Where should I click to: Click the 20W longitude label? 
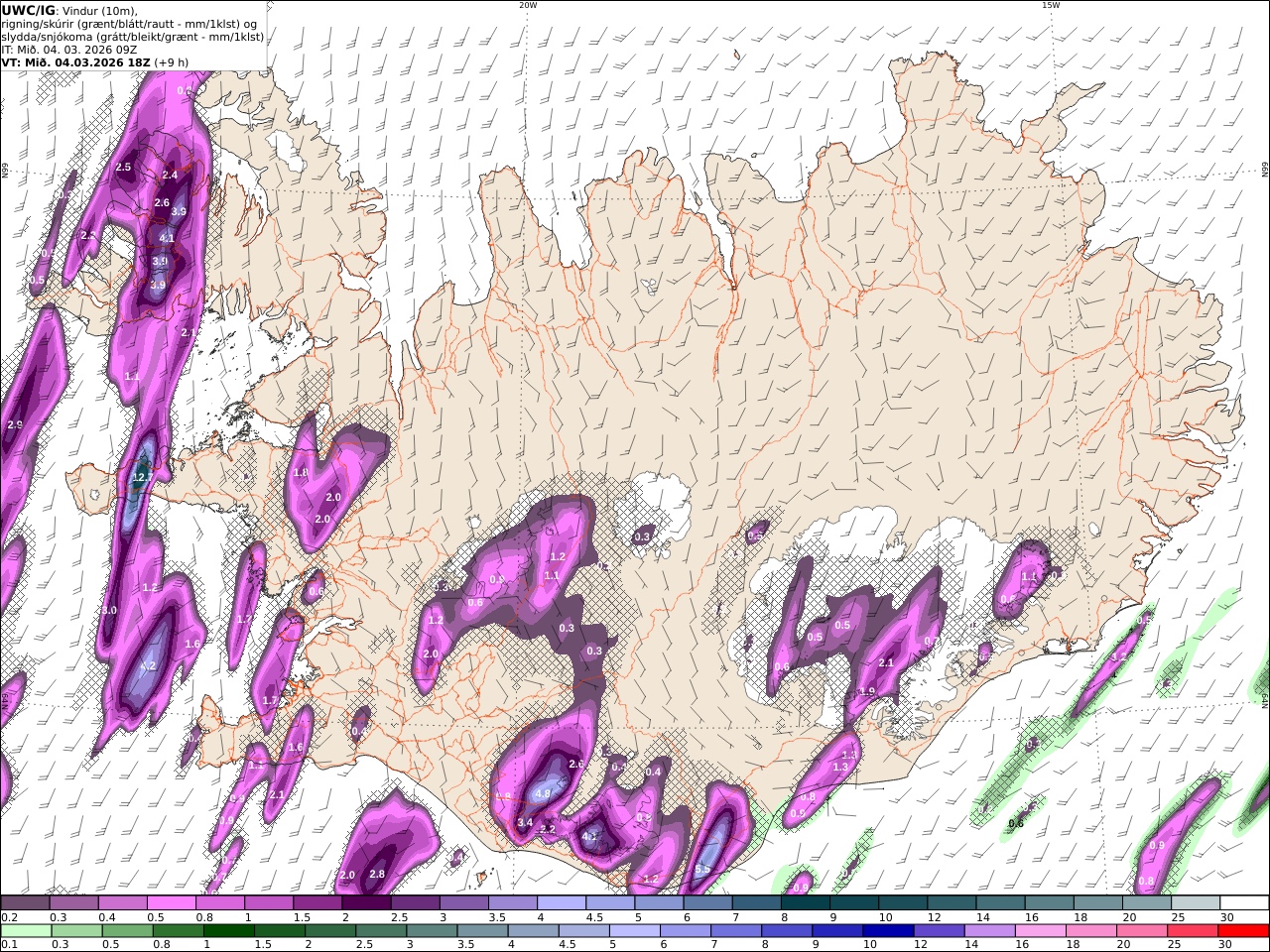tap(528, 5)
